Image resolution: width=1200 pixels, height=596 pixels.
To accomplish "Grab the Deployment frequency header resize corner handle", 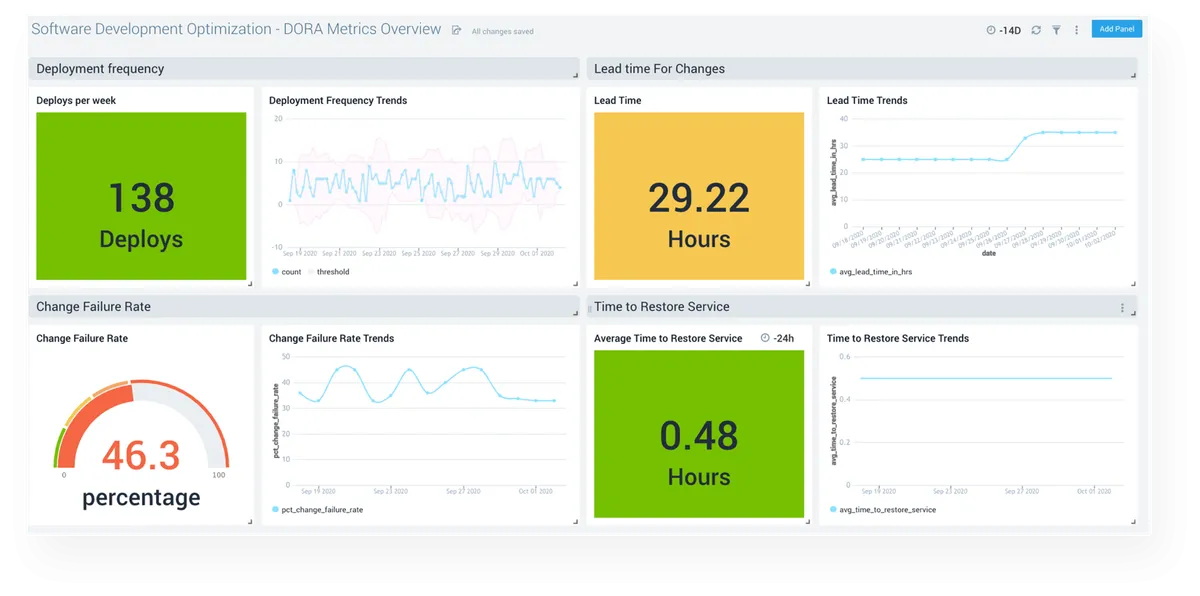I will (x=575, y=76).
